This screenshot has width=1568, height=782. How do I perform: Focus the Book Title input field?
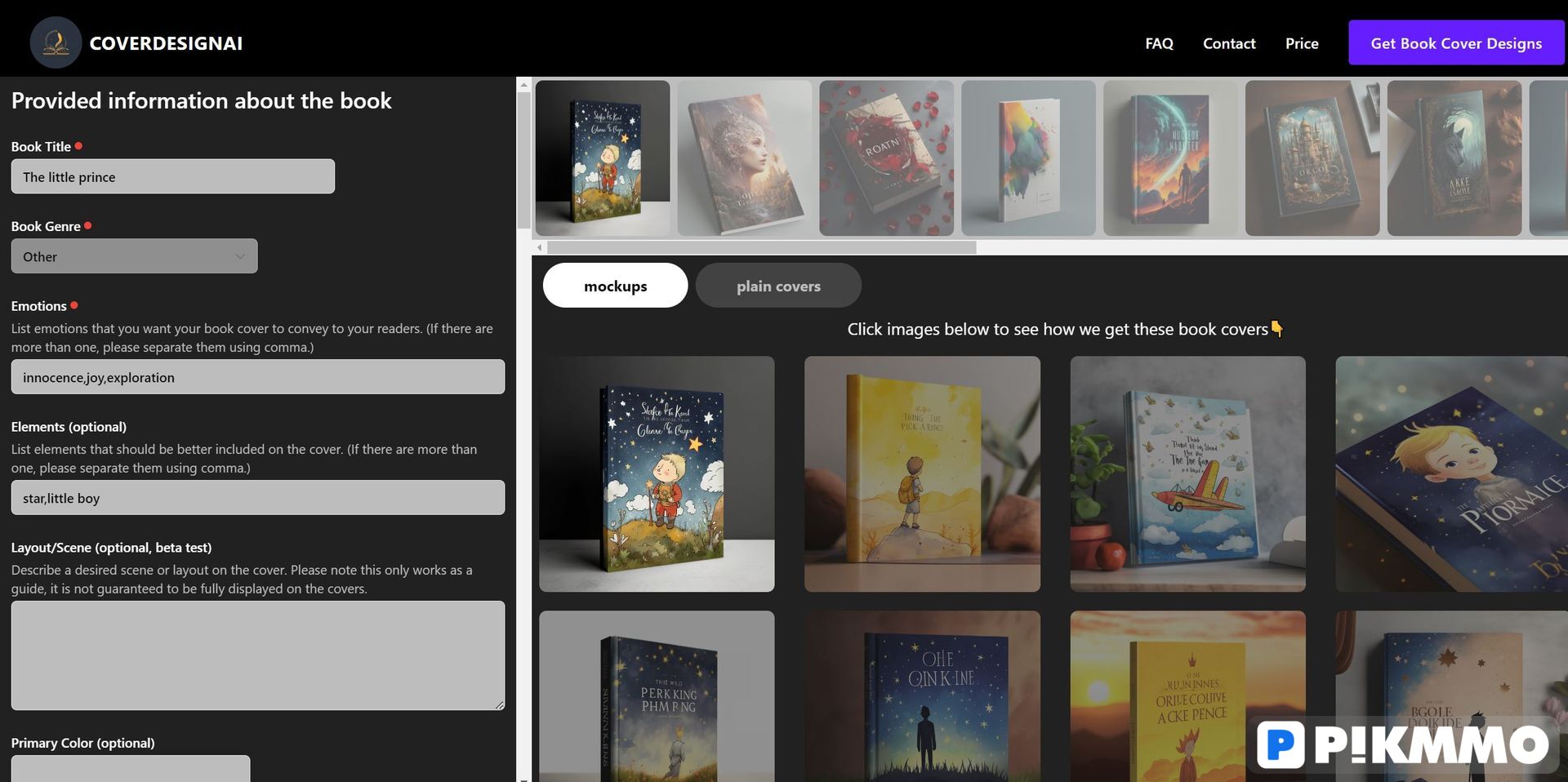[173, 176]
